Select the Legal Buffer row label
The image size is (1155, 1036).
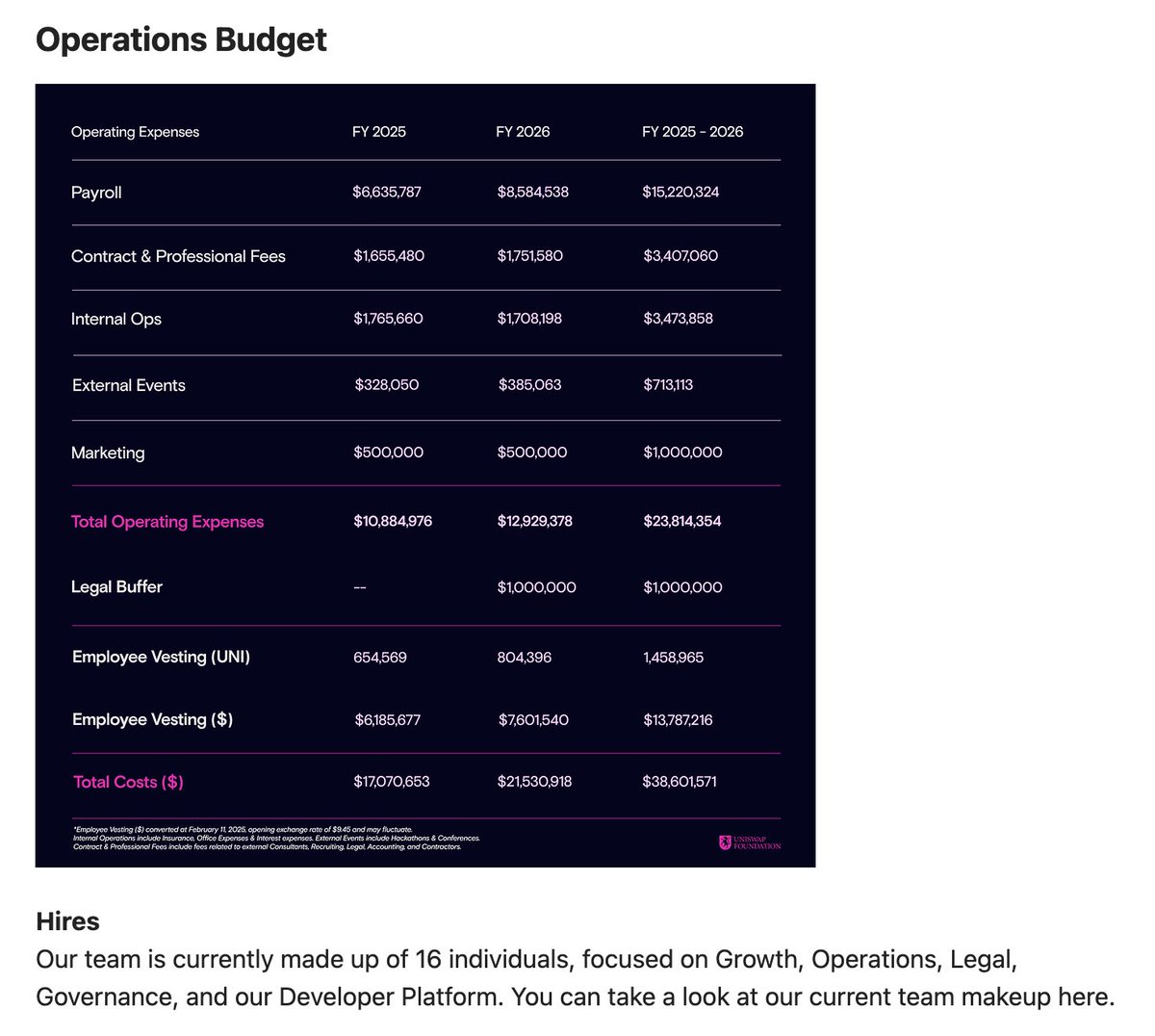[116, 586]
